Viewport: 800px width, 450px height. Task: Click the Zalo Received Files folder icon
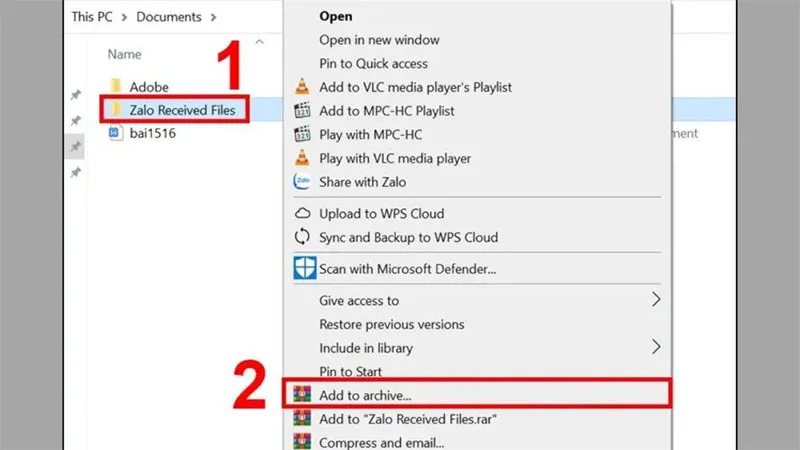(116, 109)
